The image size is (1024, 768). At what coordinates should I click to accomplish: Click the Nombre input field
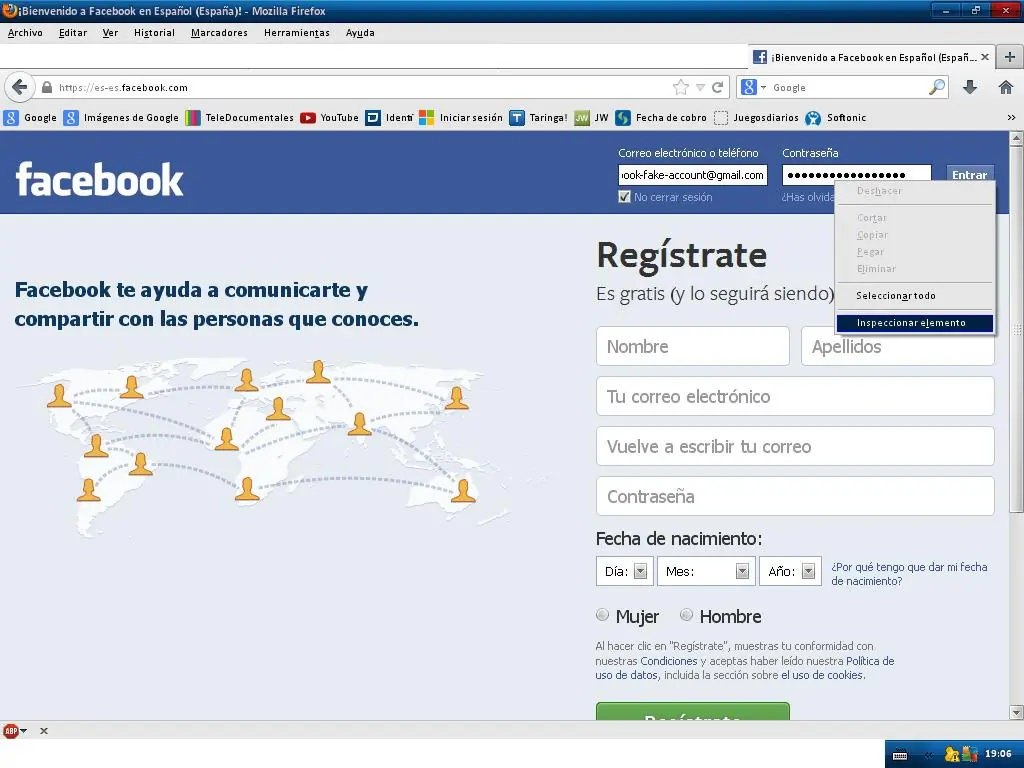[693, 346]
